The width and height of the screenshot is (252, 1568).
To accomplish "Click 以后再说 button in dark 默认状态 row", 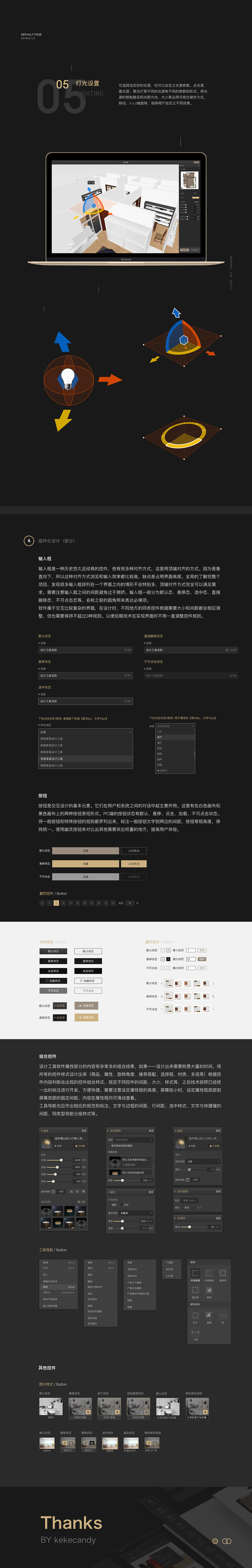I will click(x=134, y=851).
